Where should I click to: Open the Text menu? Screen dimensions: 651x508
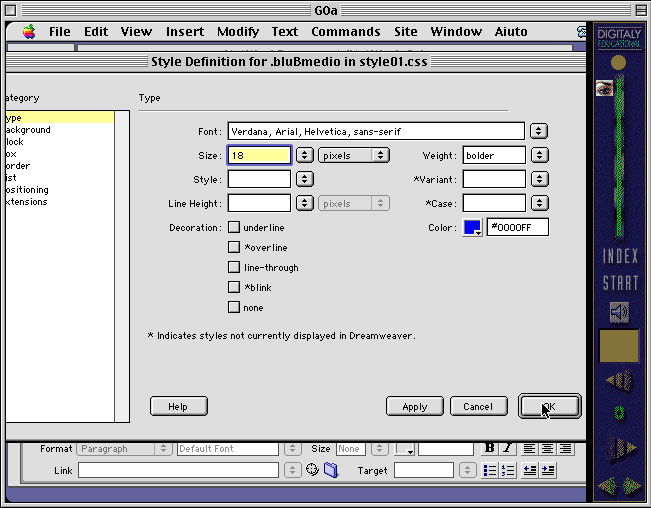click(x=285, y=32)
